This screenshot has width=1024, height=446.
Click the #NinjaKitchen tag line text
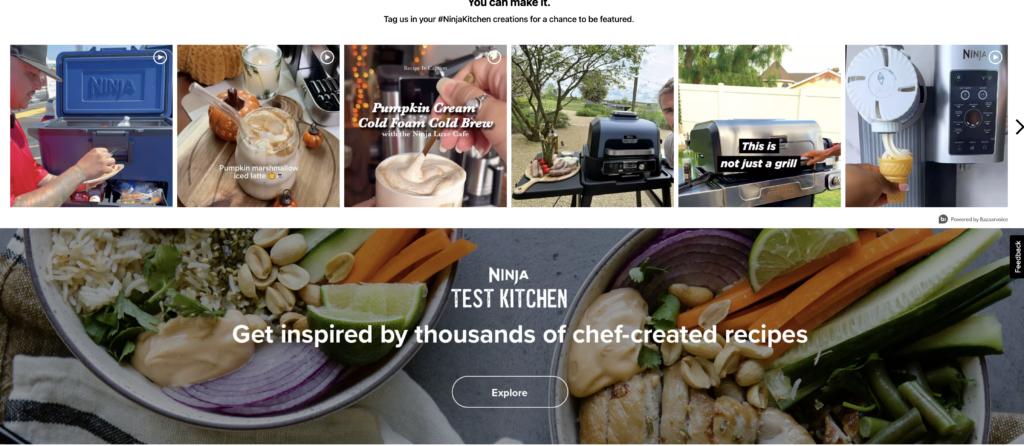pyautogui.click(x=509, y=19)
